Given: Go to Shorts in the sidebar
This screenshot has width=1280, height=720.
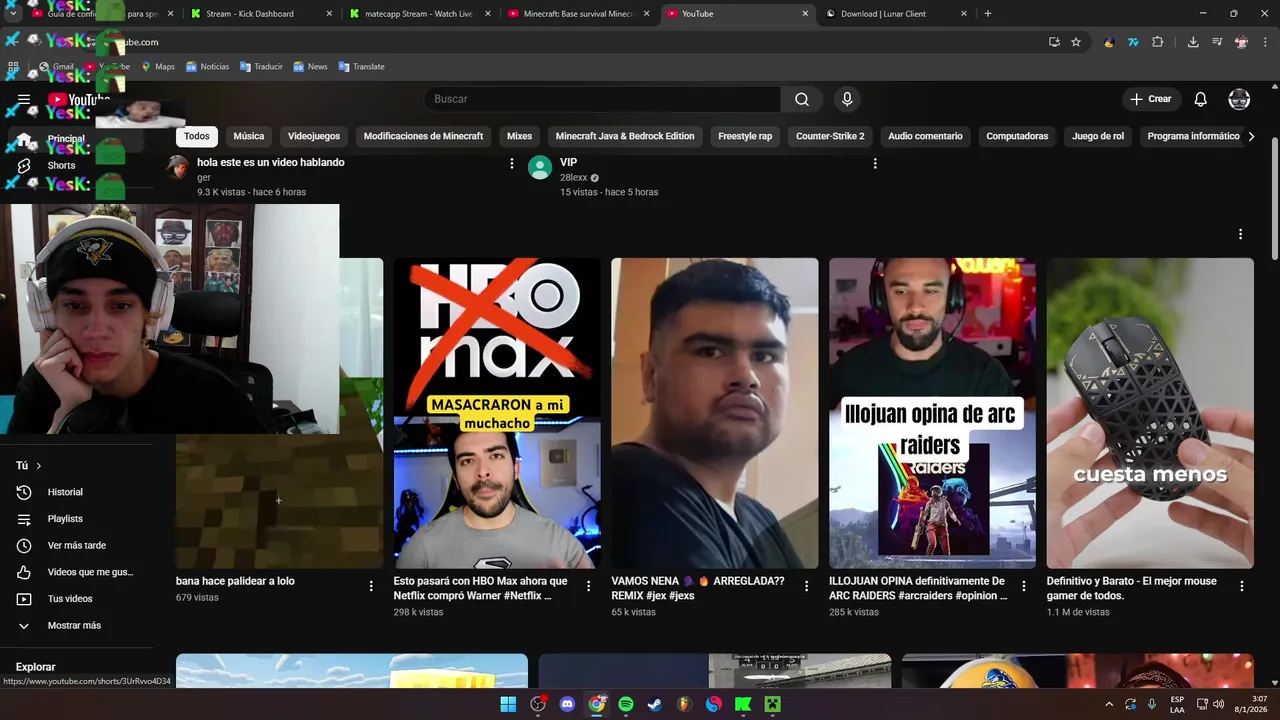Looking at the screenshot, I should (x=60, y=165).
